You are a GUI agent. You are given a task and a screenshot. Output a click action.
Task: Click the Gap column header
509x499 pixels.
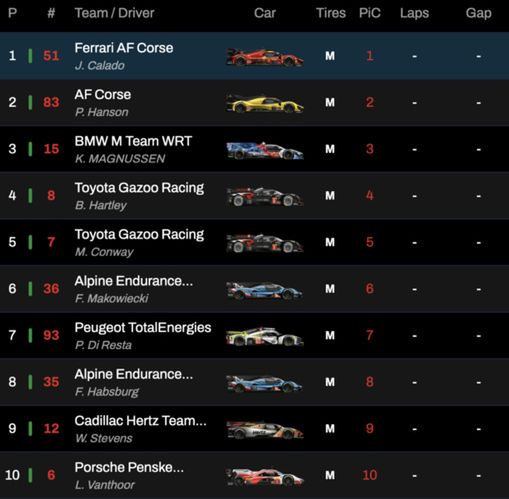tap(478, 13)
